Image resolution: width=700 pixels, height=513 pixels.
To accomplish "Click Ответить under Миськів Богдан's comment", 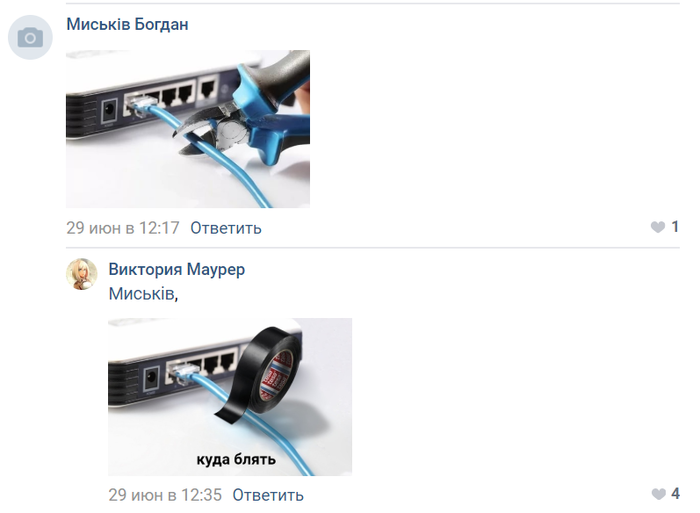I will click(226, 228).
